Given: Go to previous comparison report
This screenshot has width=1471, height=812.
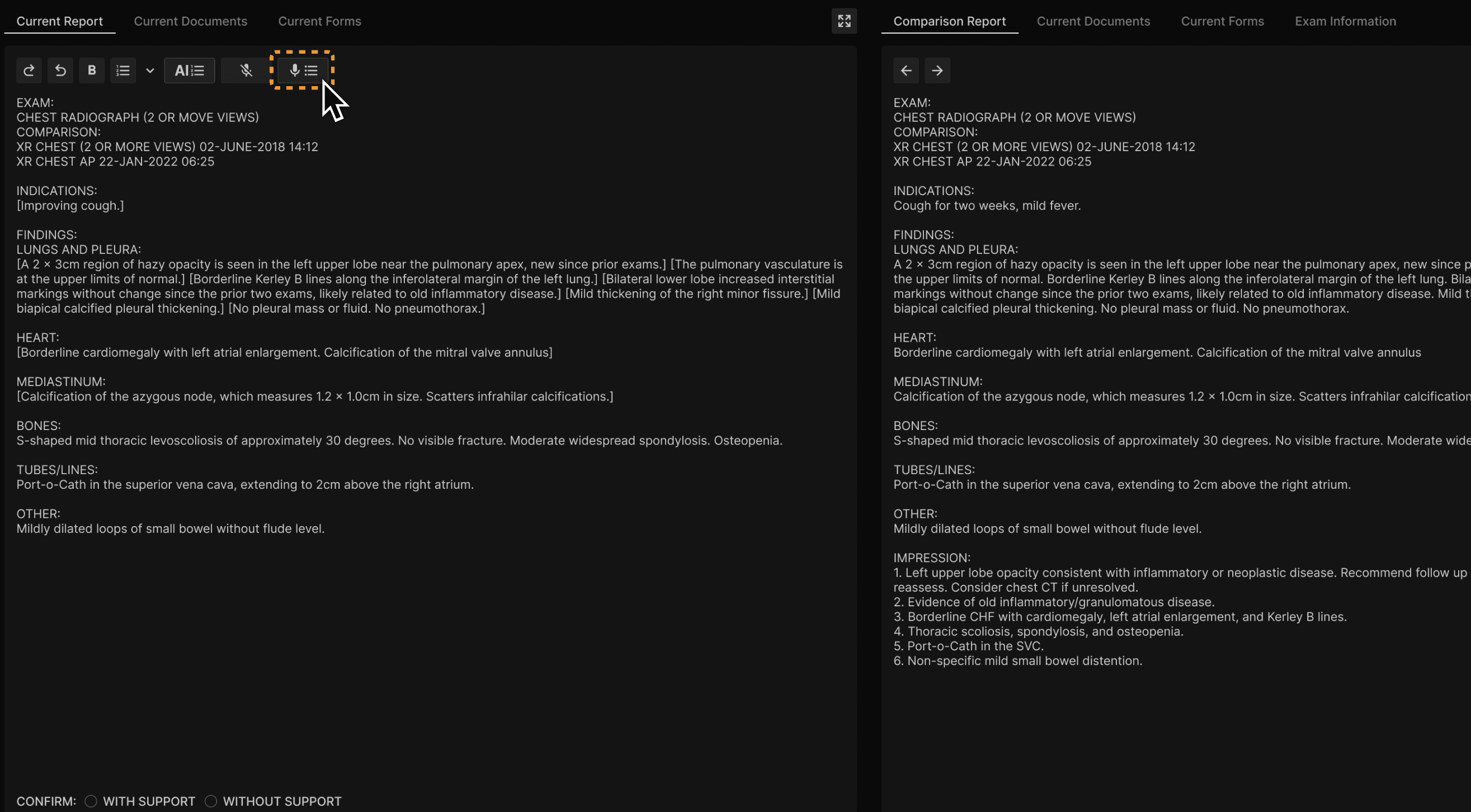Looking at the screenshot, I should coord(906,70).
